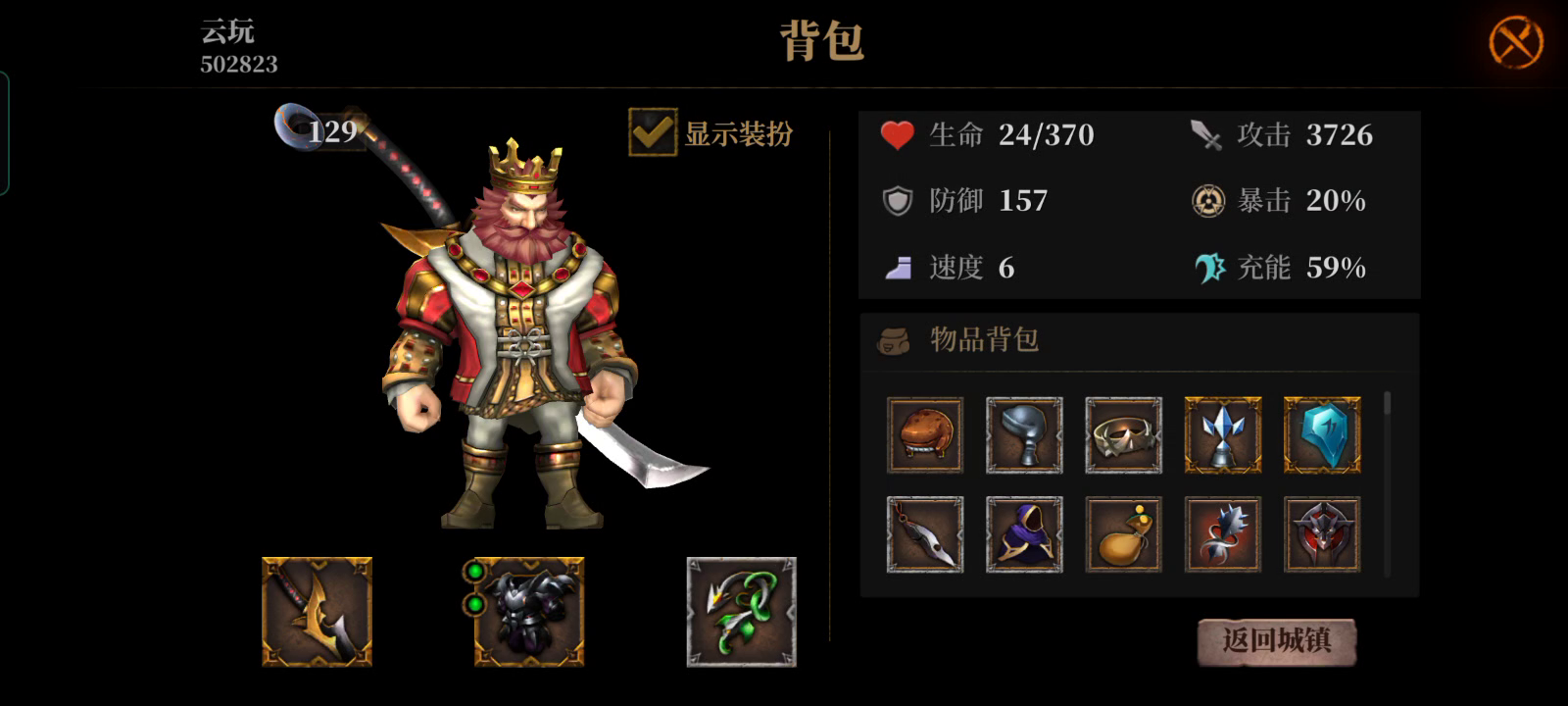Open the equipped golden blade weapon slot
The width and height of the screenshot is (1568, 706).
pos(317,612)
